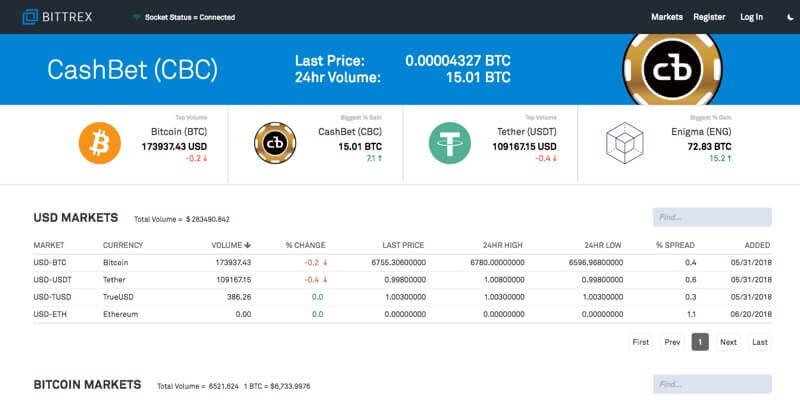Click the green socket status wifi icon
Screen dimensions: 800x400
tap(136, 17)
